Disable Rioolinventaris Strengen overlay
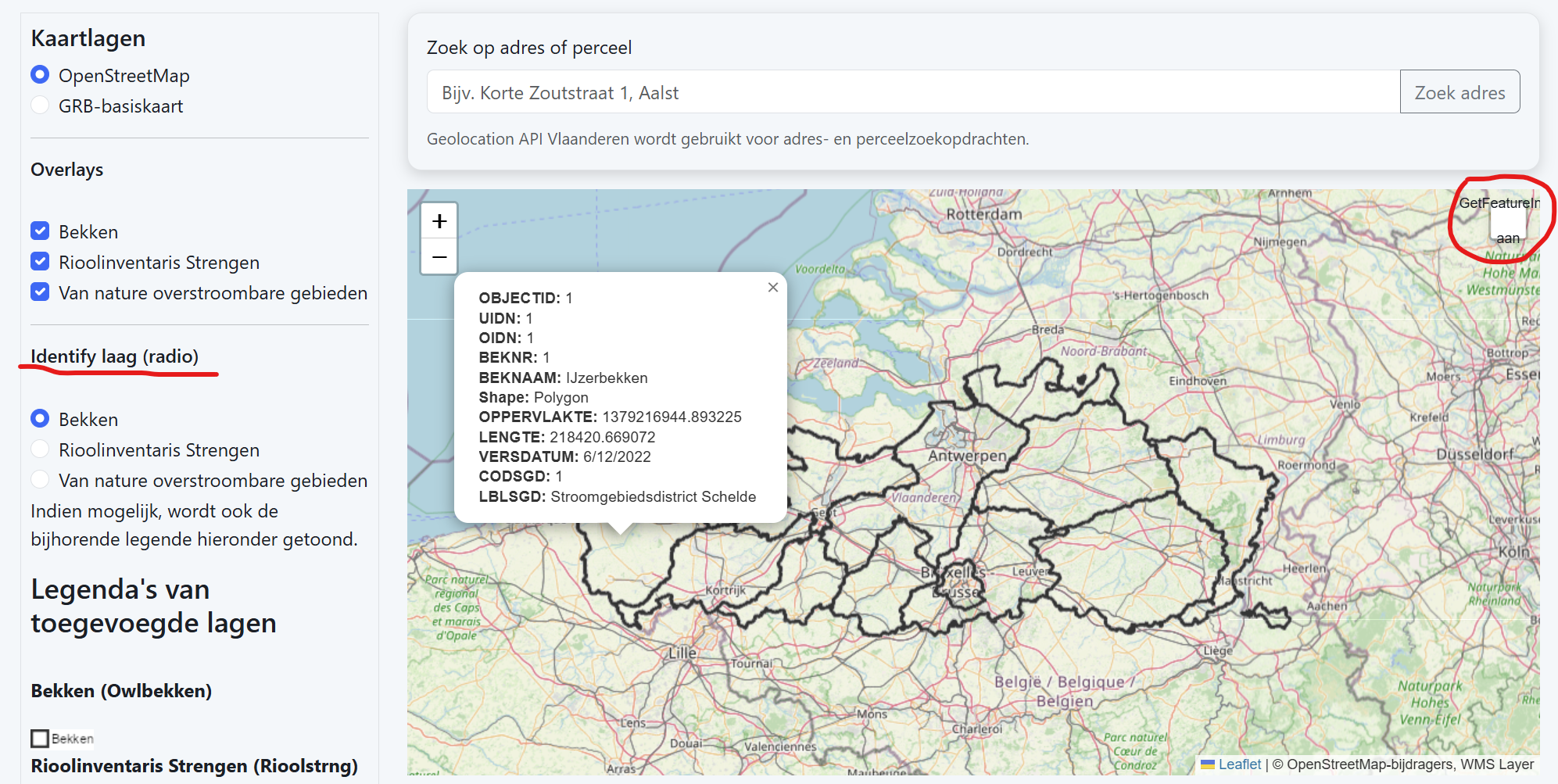The image size is (1558, 784). coord(40,262)
